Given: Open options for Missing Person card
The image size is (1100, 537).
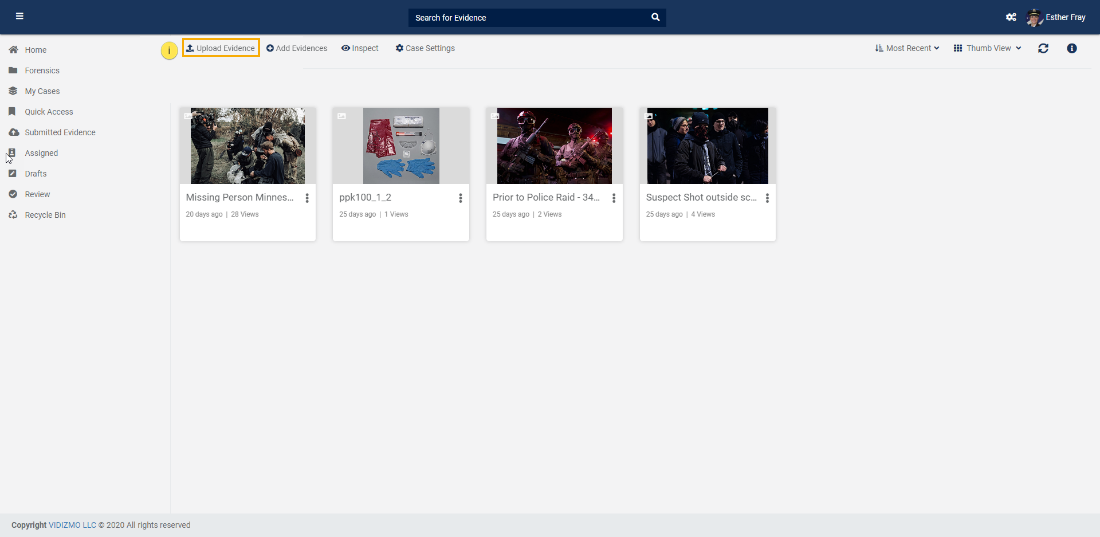Looking at the screenshot, I should 307,198.
